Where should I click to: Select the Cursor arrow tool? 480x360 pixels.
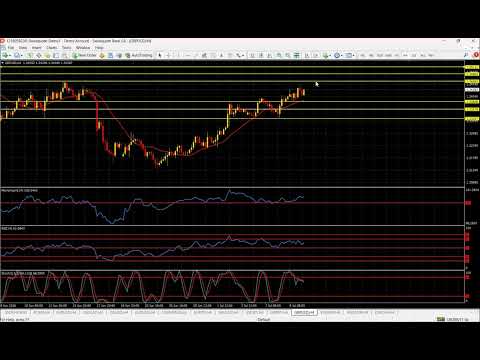coord(160,55)
